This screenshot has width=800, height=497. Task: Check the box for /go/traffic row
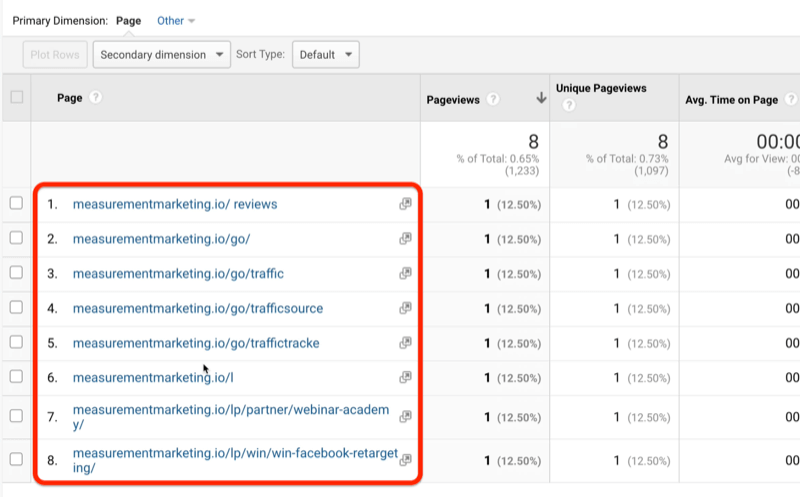[16, 272]
